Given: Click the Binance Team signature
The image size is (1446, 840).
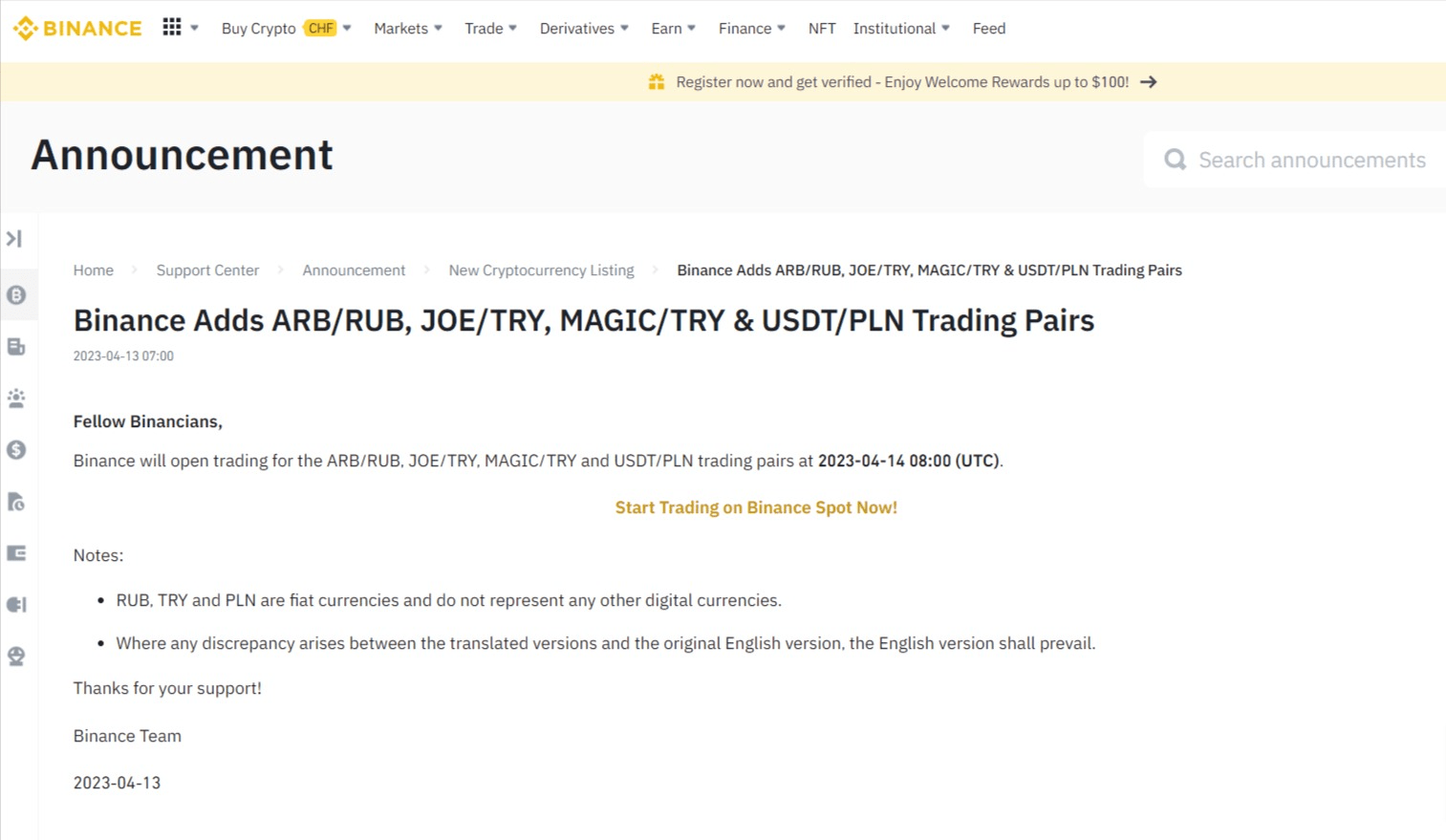Looking at the screenshot, I should (127, 736).
